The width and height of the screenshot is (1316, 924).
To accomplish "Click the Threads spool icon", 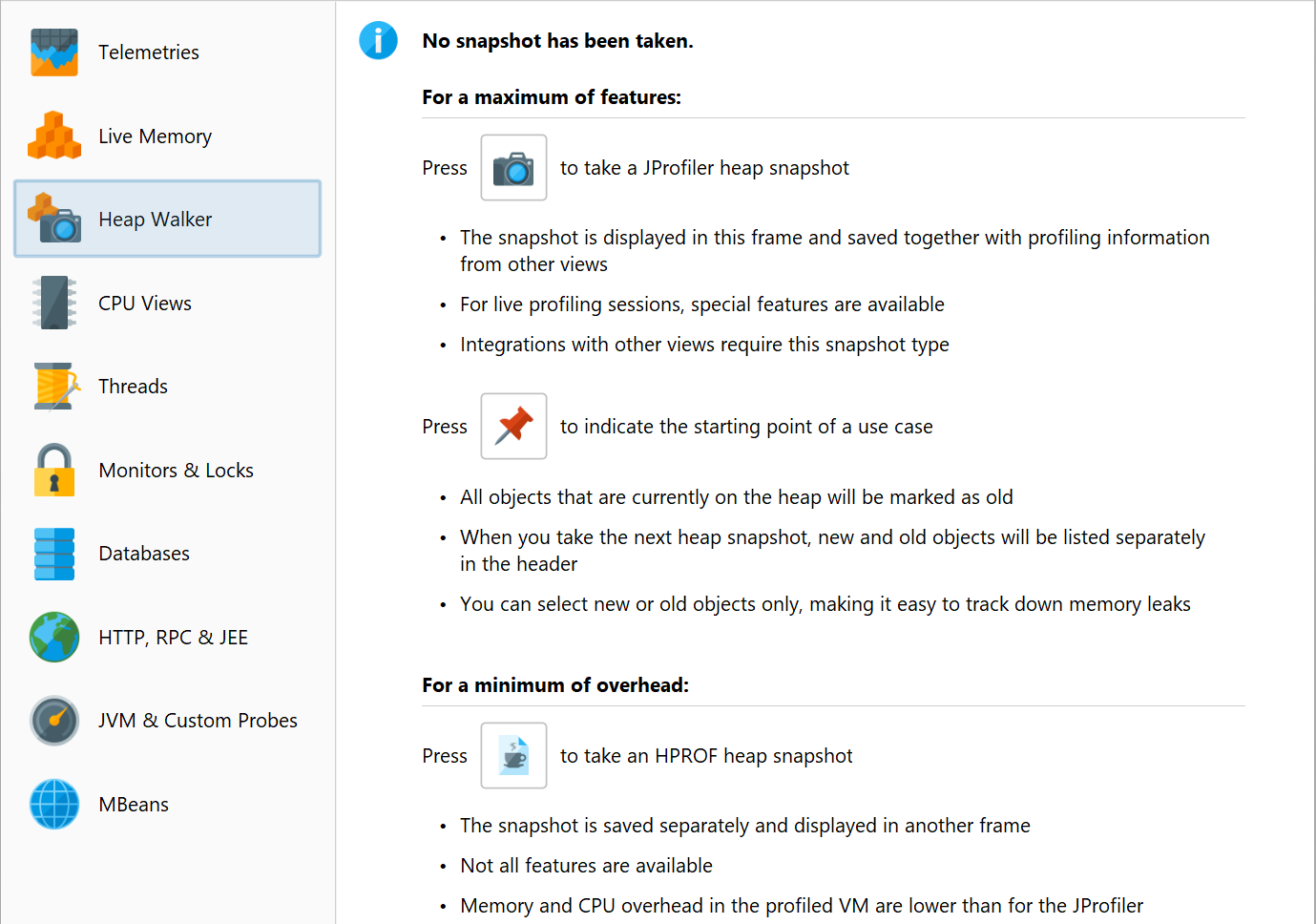I will pyautogui.click(x=56, y=386).
